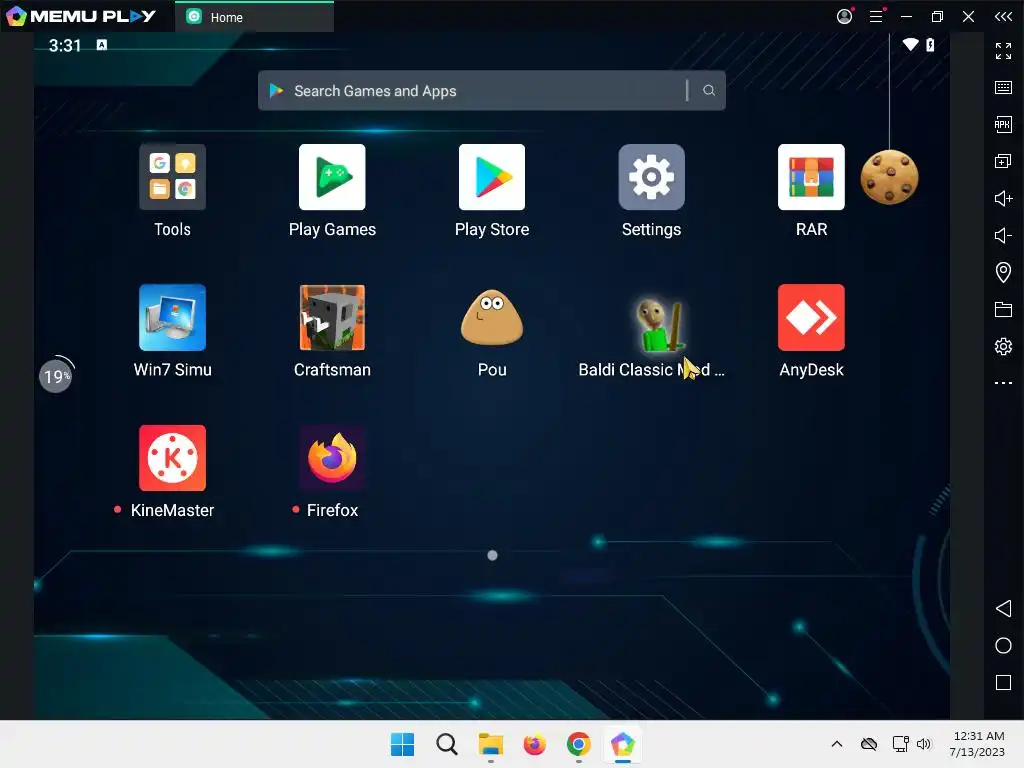
Task: Open the Tools folder
Action: pos(172,177)
